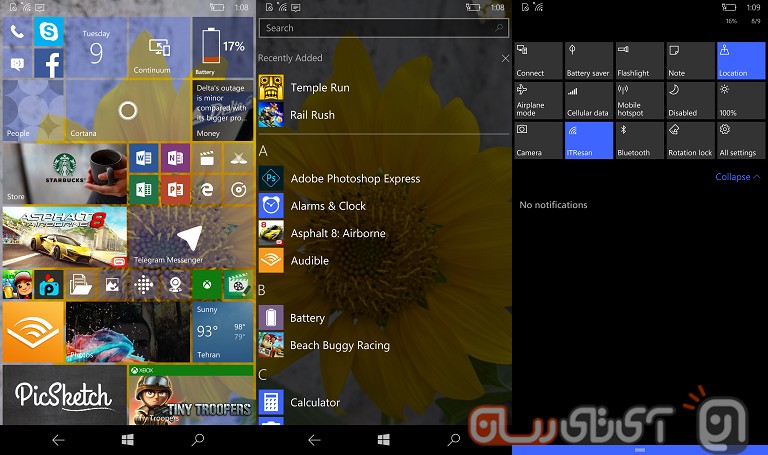Toggle the Location quick action
This screenshot has height=455, width=768.
pos(740,61)
